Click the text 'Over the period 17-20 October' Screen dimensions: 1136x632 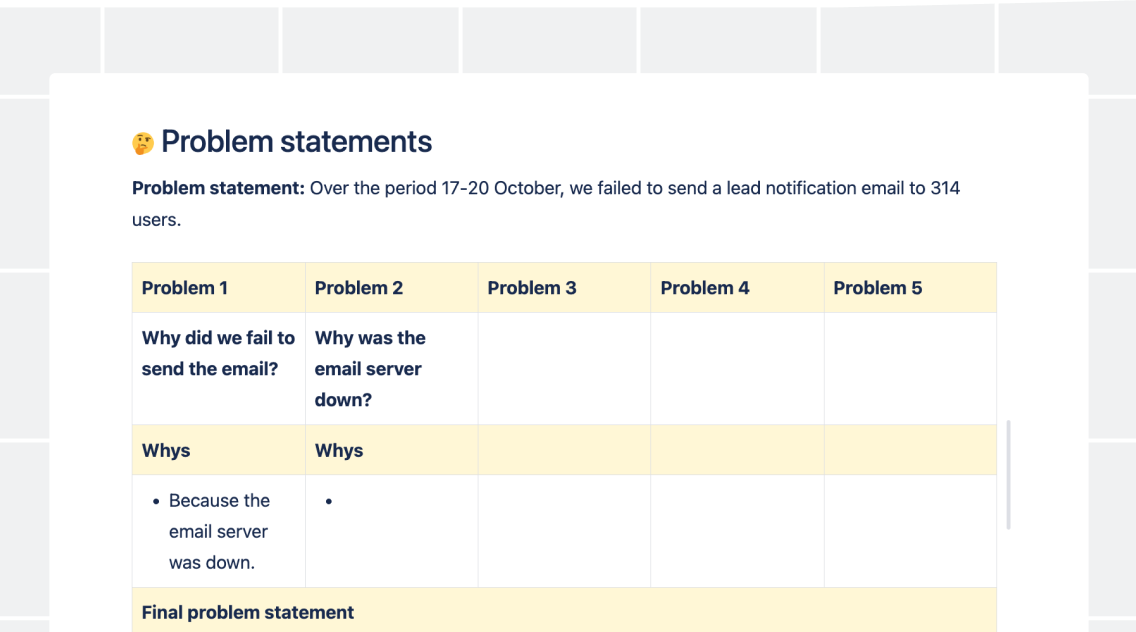437,188
